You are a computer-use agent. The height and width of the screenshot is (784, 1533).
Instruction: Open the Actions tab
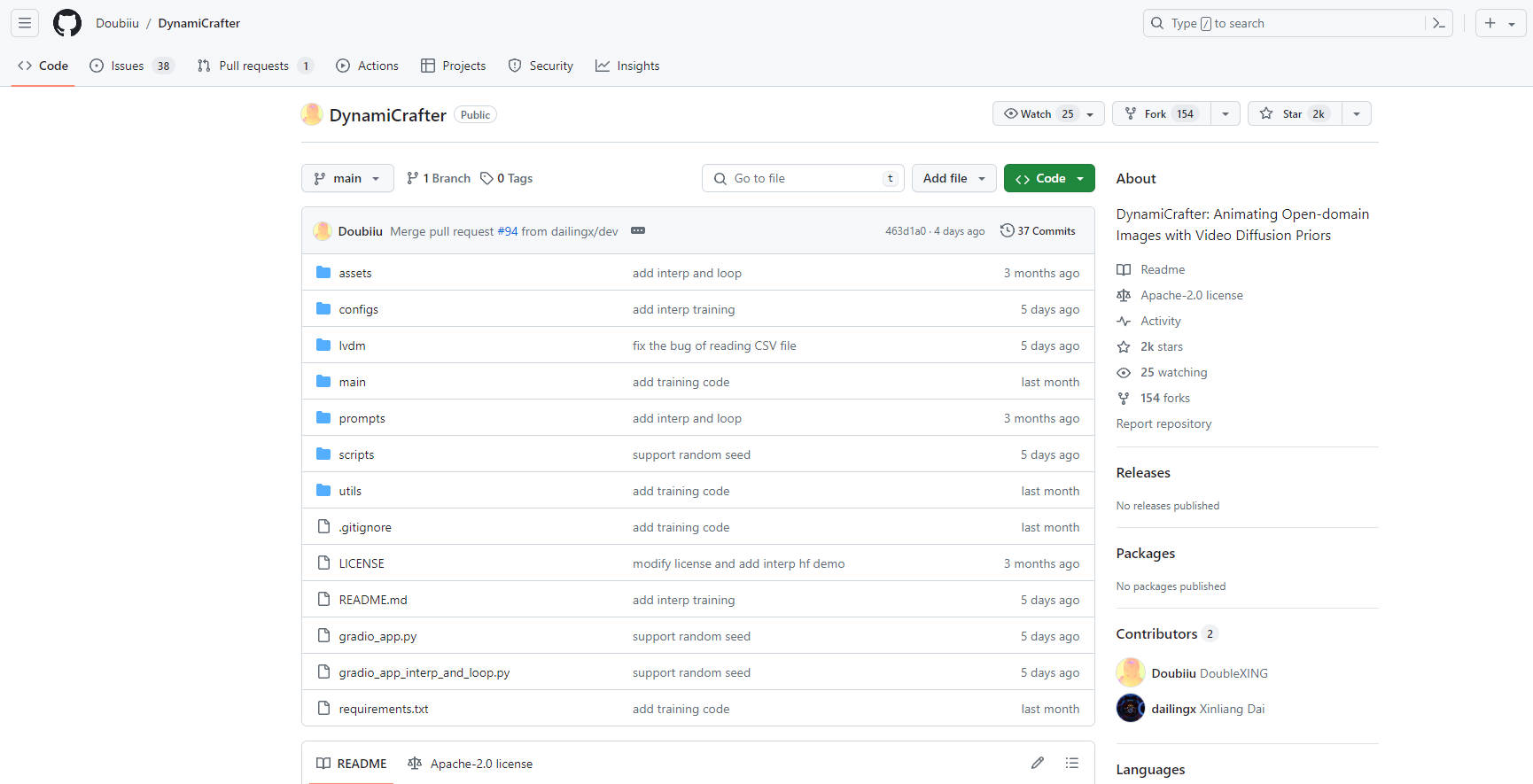[x=368, y=66]
